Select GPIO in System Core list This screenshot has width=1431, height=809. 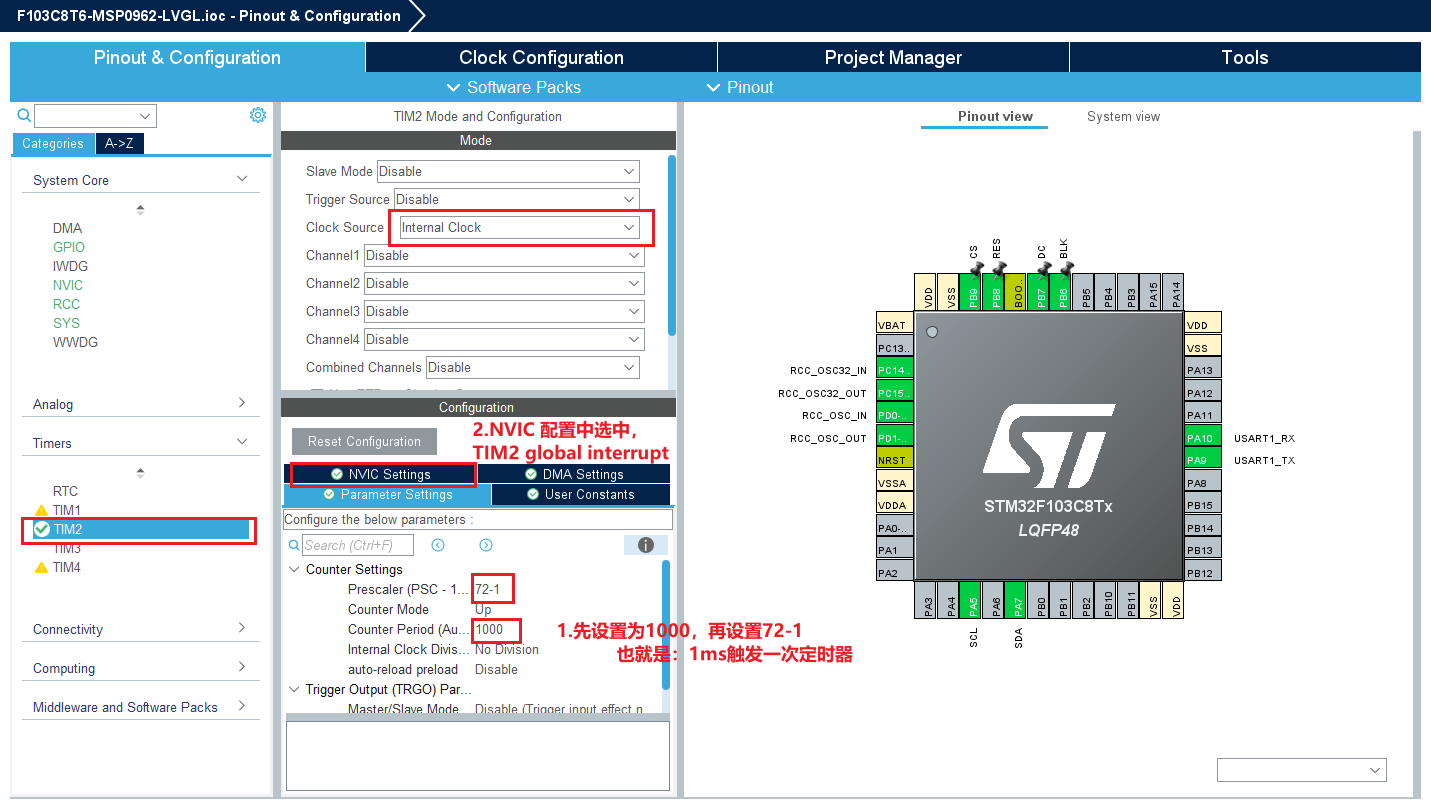pos(69,247)
